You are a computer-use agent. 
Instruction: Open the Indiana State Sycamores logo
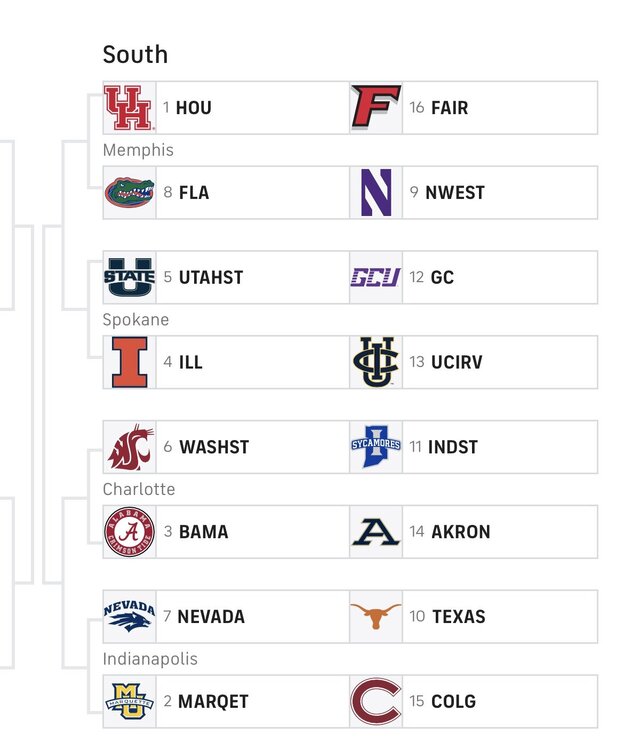[x=376, y=447]
